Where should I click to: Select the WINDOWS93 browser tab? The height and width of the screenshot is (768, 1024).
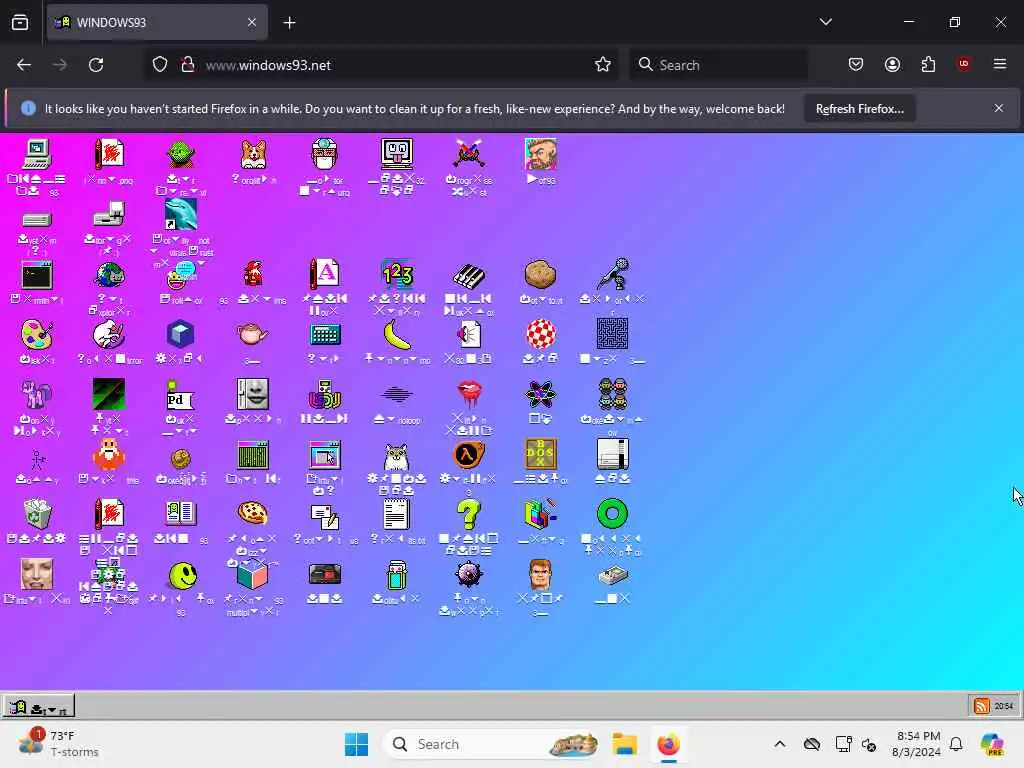point(157,22)
